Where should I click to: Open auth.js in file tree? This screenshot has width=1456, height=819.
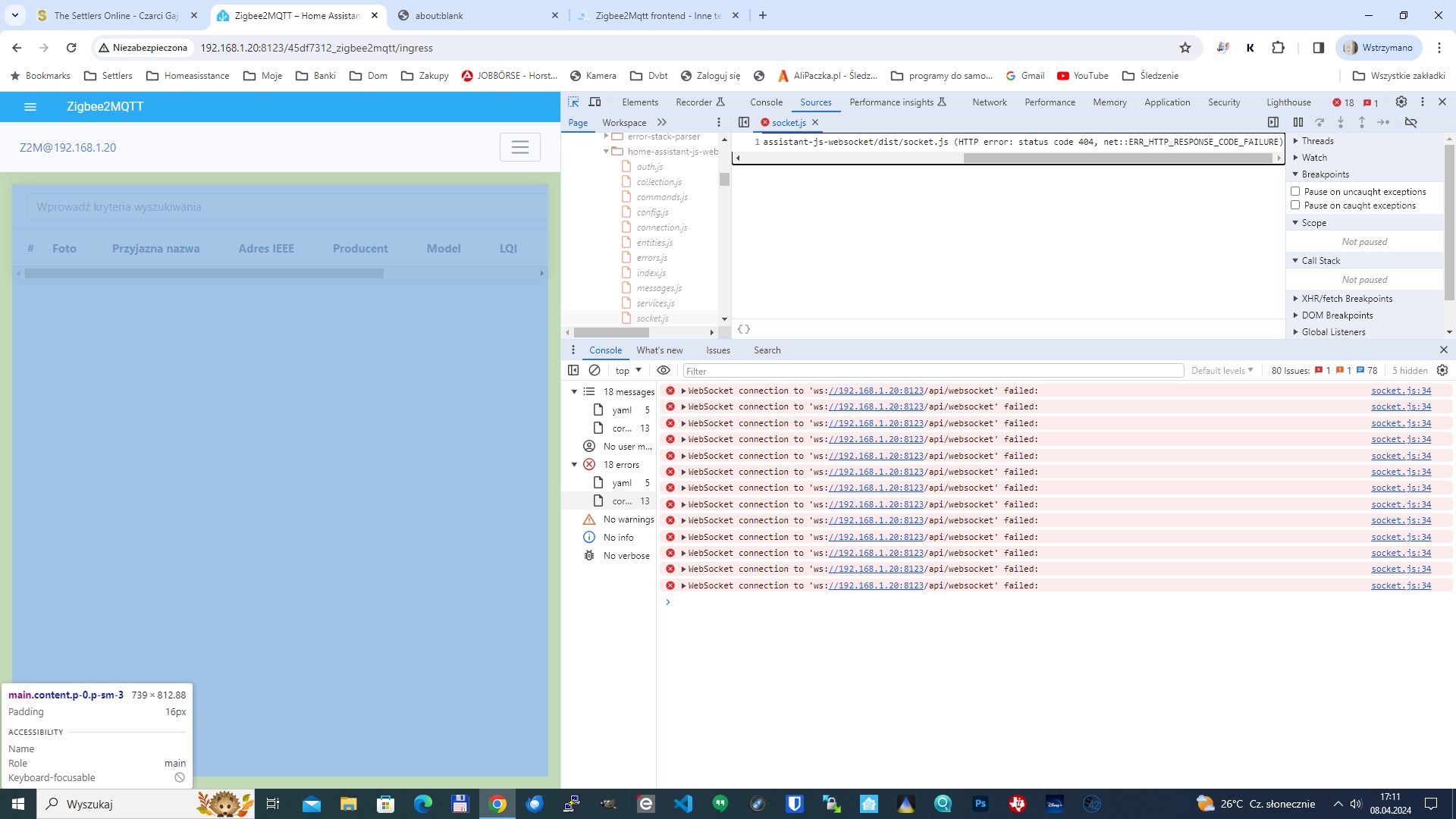tap(650, 167)
